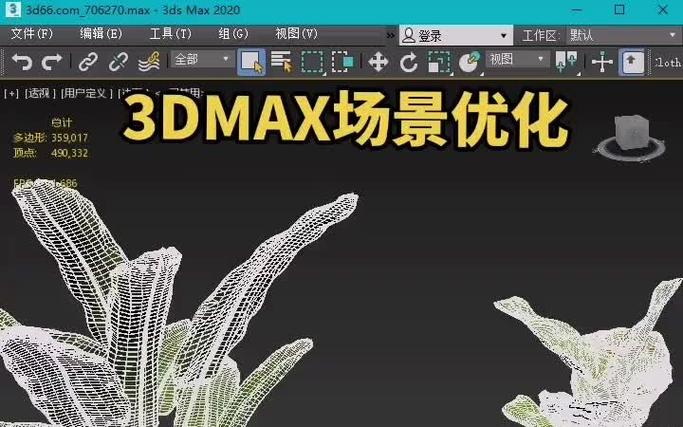Minimize the 3ds Max window
This screenshot has height=427, width=683.
point(577,10)
